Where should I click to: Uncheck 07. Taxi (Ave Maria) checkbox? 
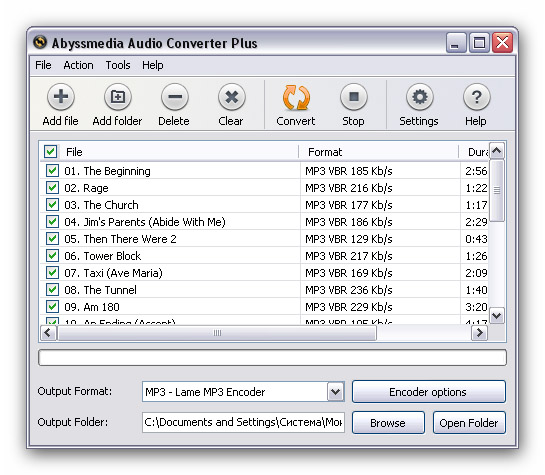click(x=52, y=272)
